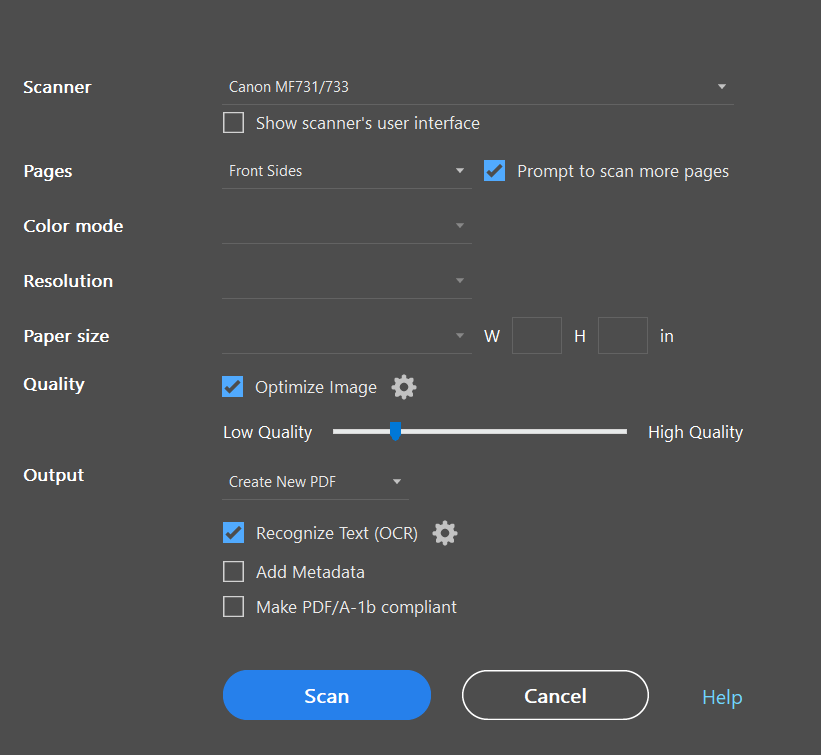Check Make PDF/A-1b compliant
The height and width of the screenshot is (755, 821).
[233, 606]
